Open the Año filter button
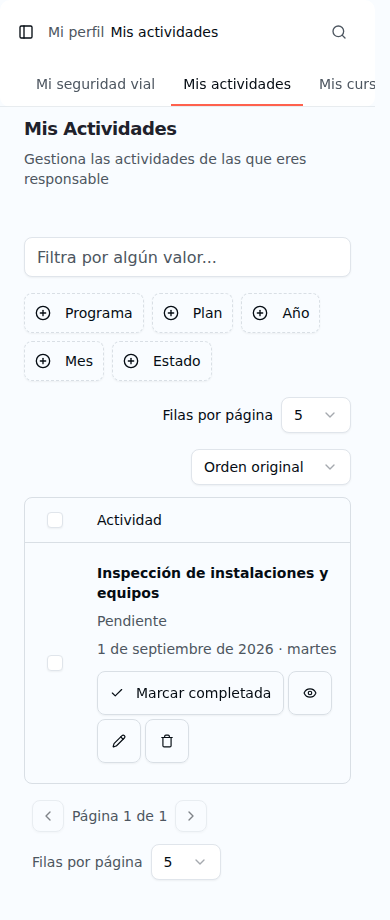 coord(280,313)
